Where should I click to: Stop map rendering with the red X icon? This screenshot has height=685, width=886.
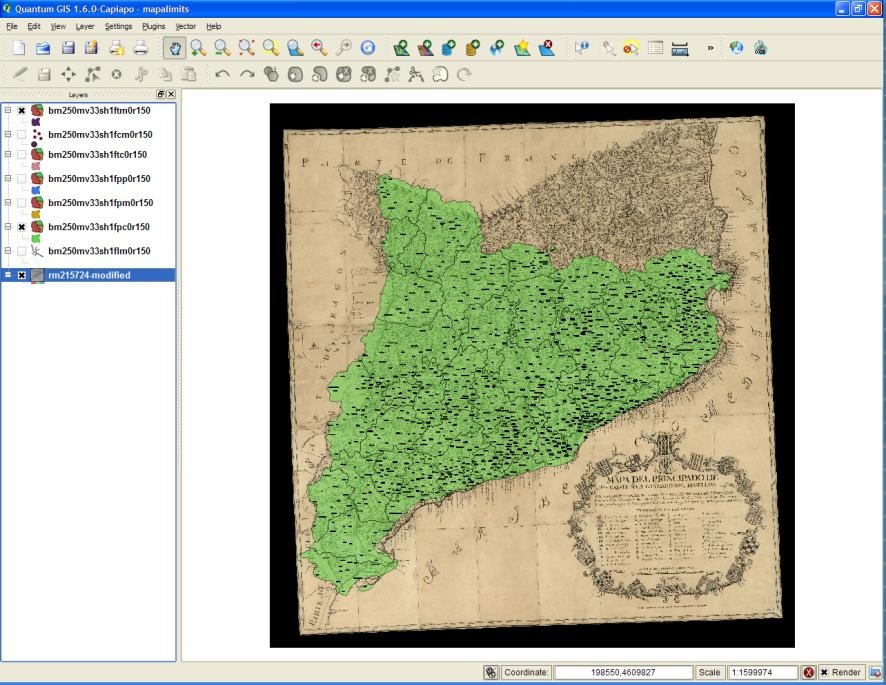tap(809, 672)
